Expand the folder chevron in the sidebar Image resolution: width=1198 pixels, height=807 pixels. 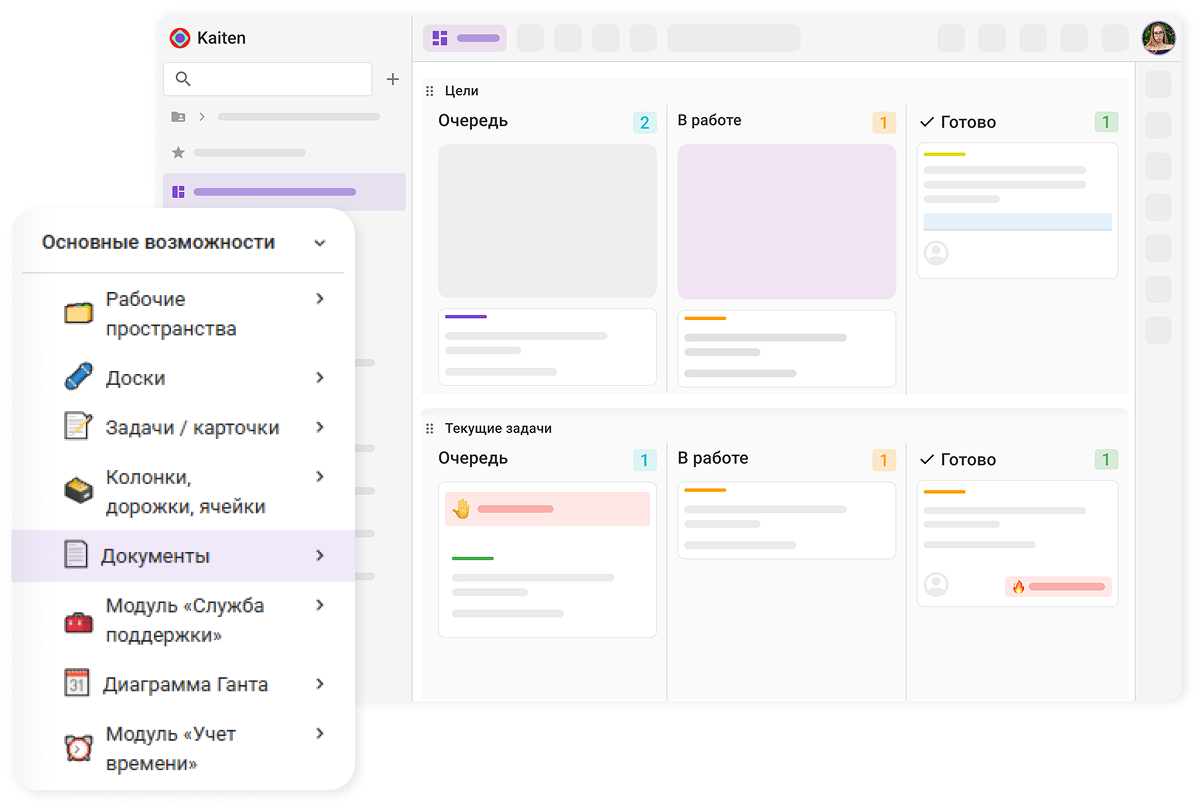pos(202,117)
